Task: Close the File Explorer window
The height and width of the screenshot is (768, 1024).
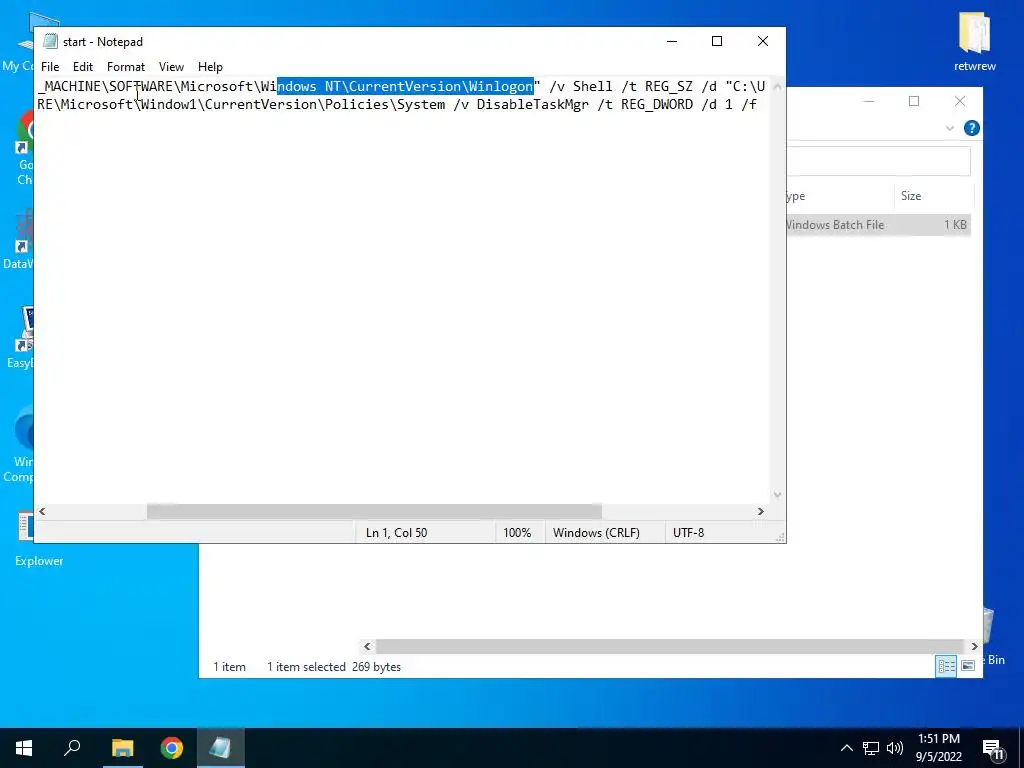Action: (x=960, y=101)
